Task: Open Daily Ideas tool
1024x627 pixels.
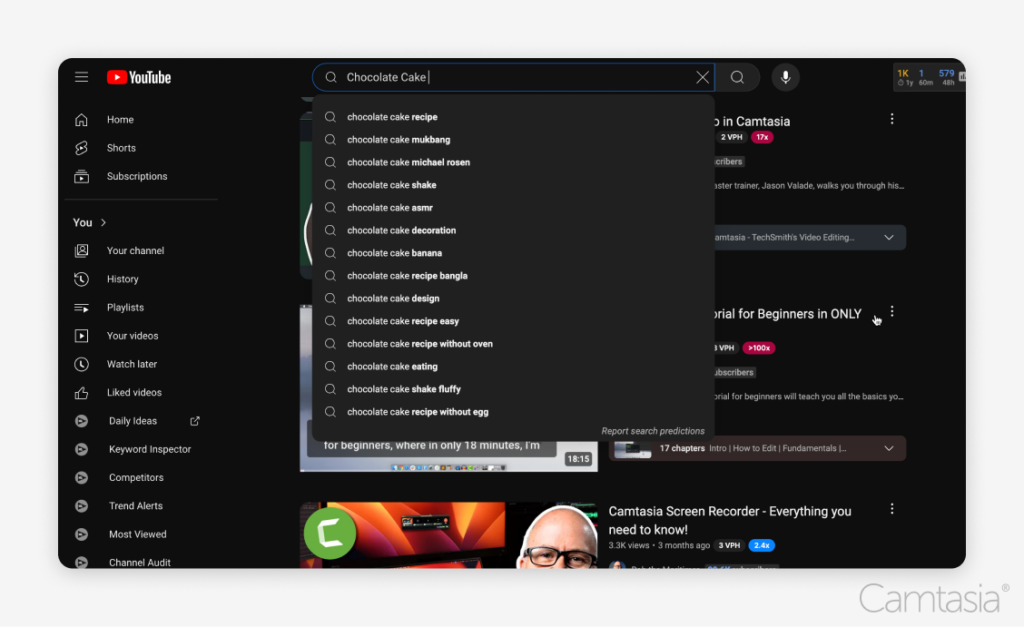Action: coord(133,421)
